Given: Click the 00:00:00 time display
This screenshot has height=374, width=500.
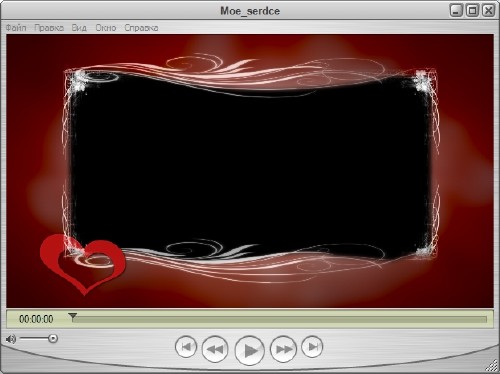Looking at the screenshot, I should (x=36, y=319).
